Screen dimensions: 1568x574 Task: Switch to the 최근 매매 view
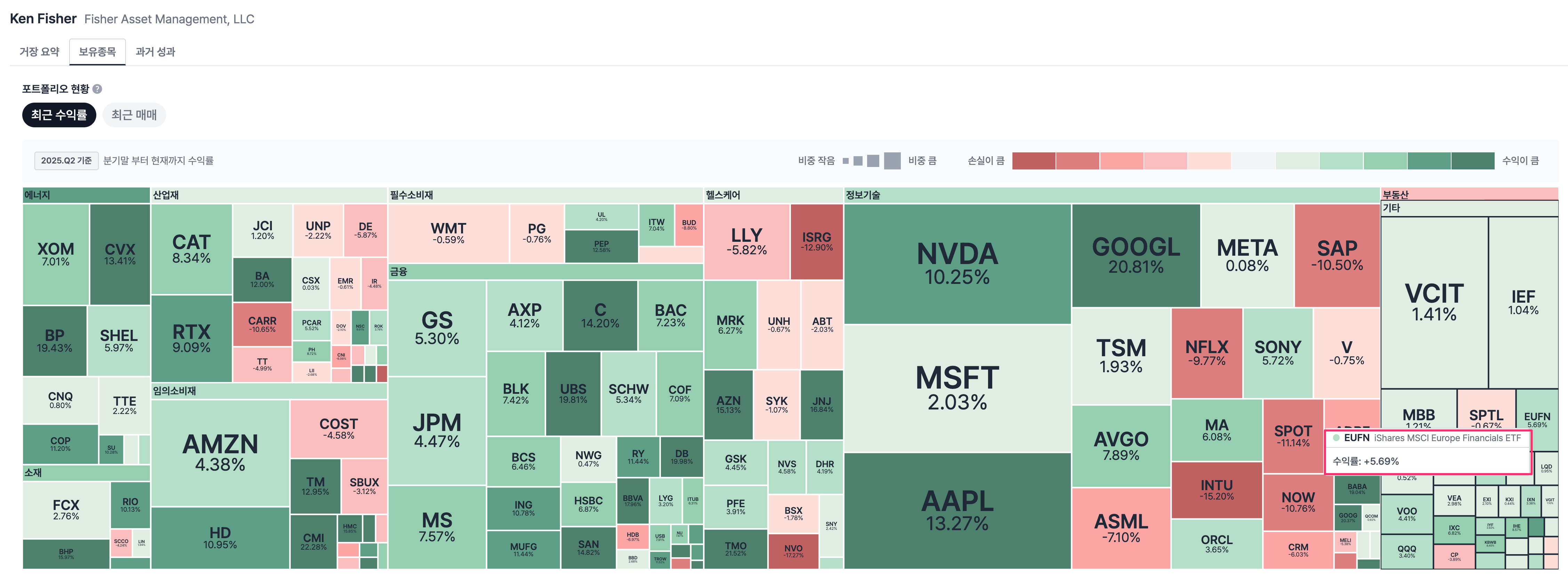(x=134, y=115)
